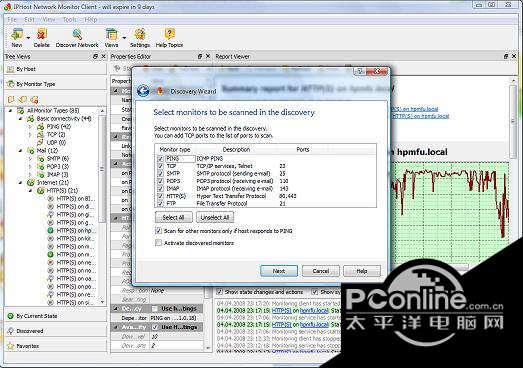The image size is (523, 368).
Task: Click Help in the Discovery Wizard
Action: click(362, 271)
